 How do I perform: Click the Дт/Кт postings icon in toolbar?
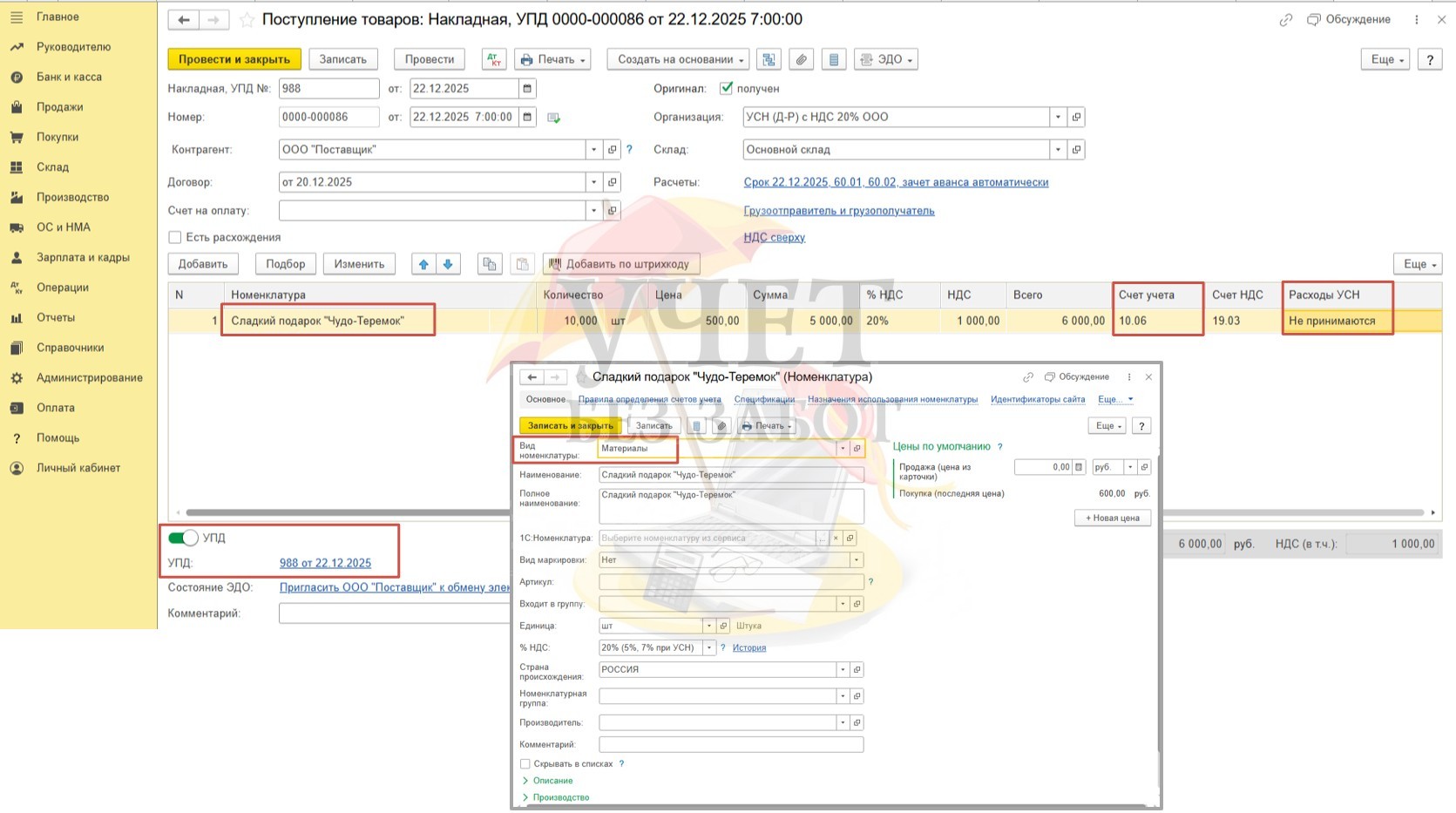[x=494, y=59]
